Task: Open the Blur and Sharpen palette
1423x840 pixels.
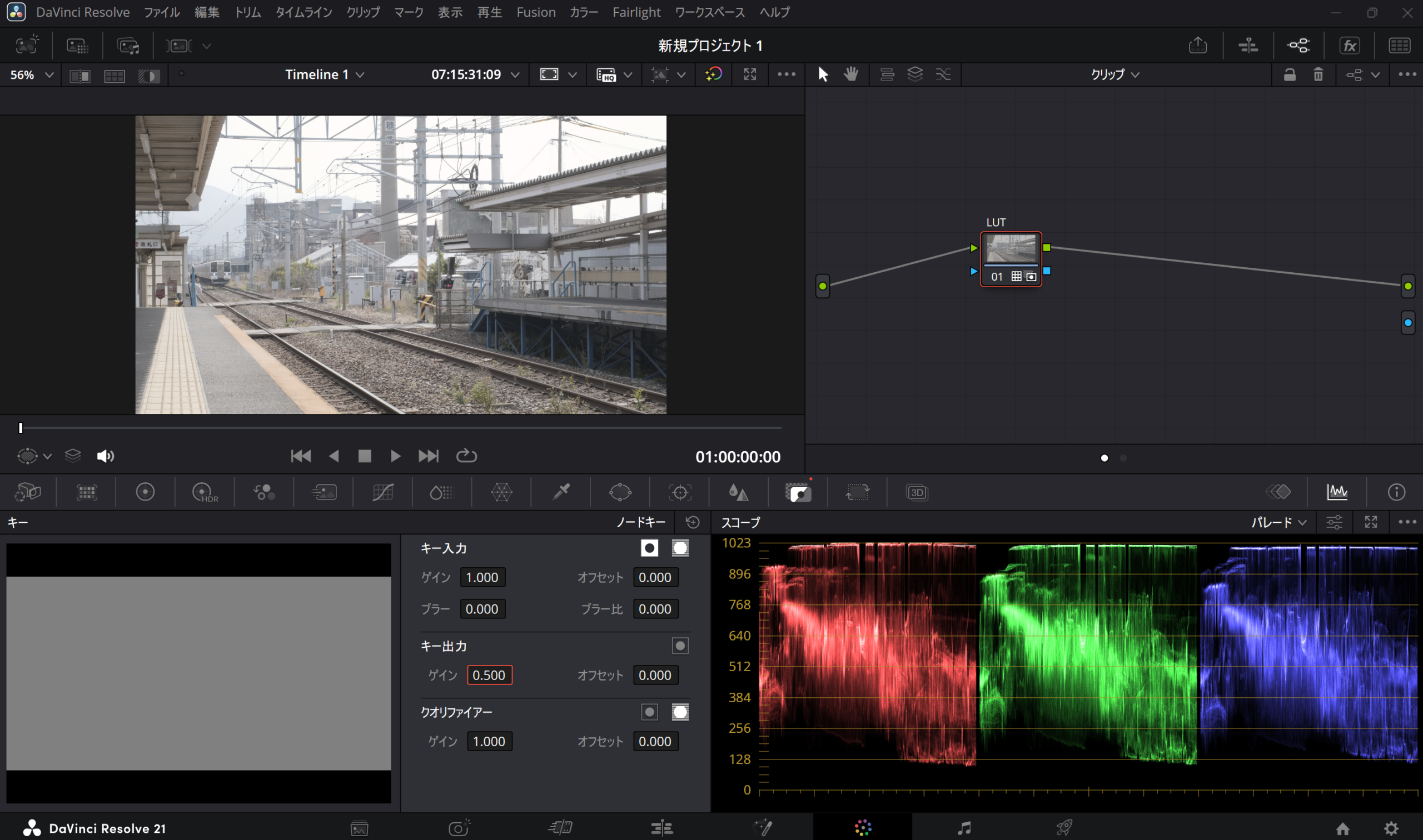Action: click(x=738, y=492)
